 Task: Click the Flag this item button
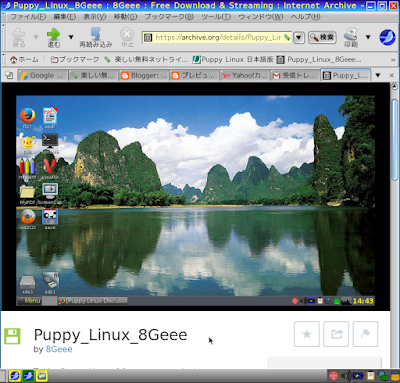pos(365,334)
